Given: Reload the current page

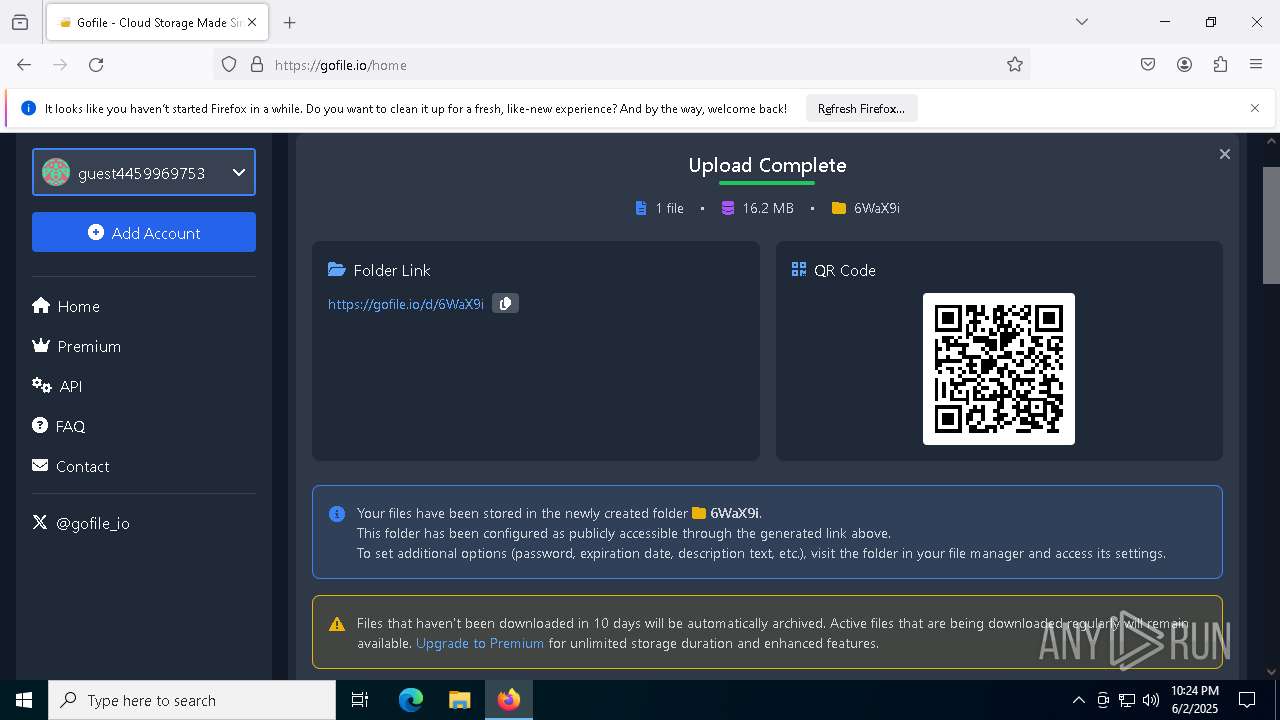Looking at the screenshot, I should [96, 65].
